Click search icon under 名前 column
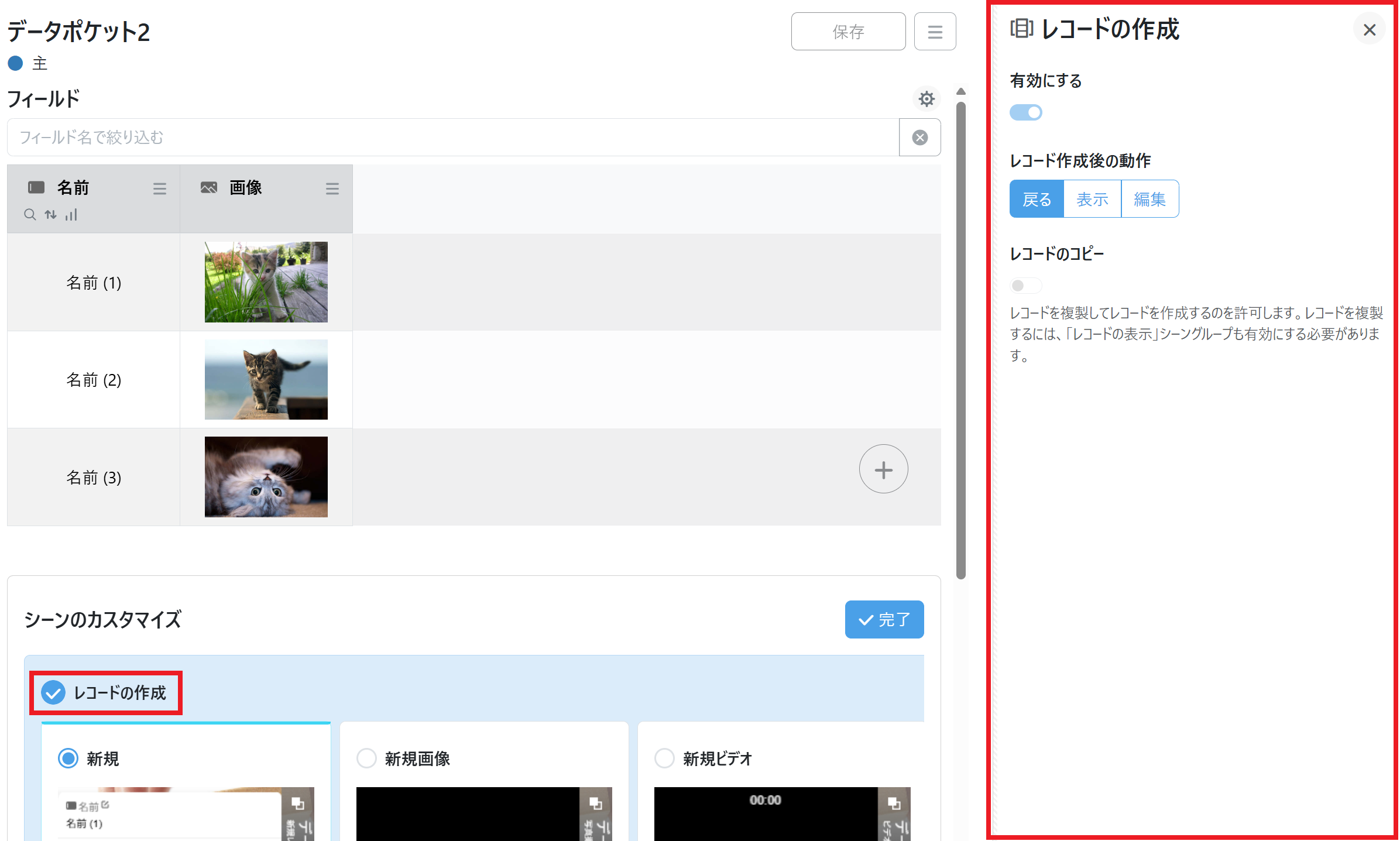The image size is (1400, 841). (x=30, y=215)
